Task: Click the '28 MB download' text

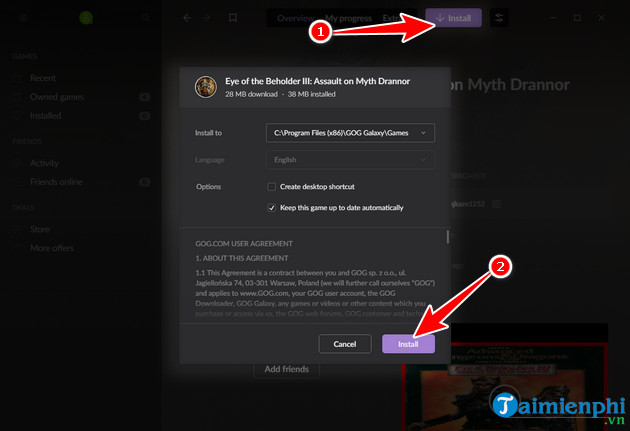Action: click(x=251, y=94)
